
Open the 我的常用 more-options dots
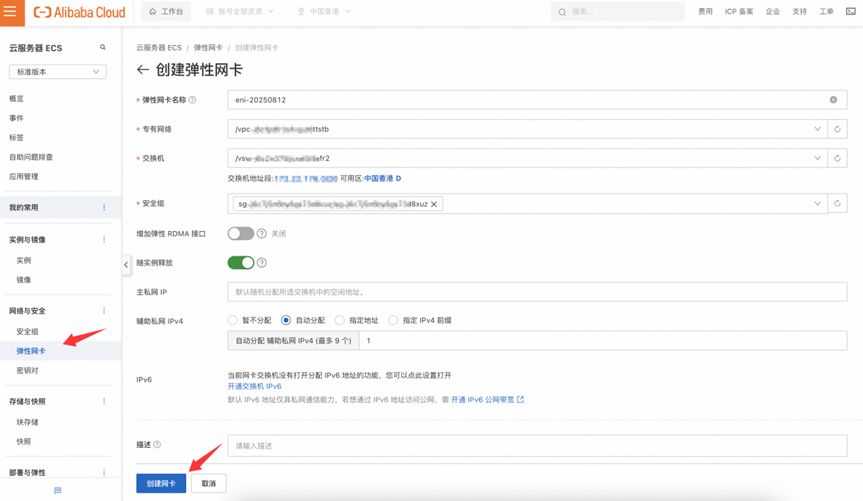click(104, 208)
